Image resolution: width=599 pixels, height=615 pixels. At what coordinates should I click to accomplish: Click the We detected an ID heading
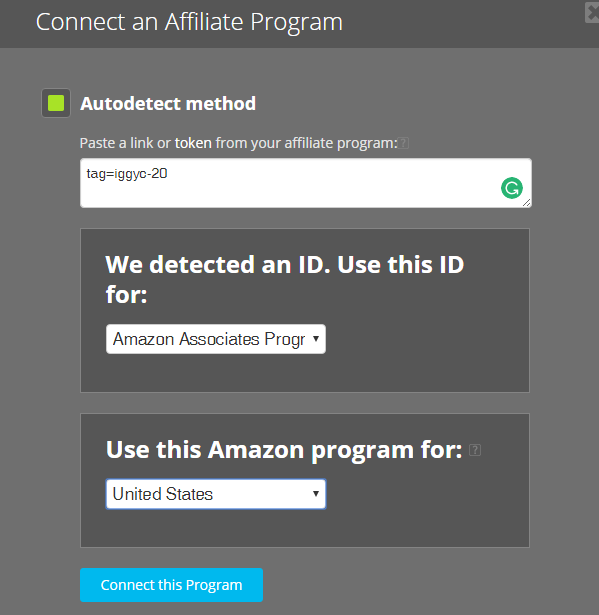(285, 279)
